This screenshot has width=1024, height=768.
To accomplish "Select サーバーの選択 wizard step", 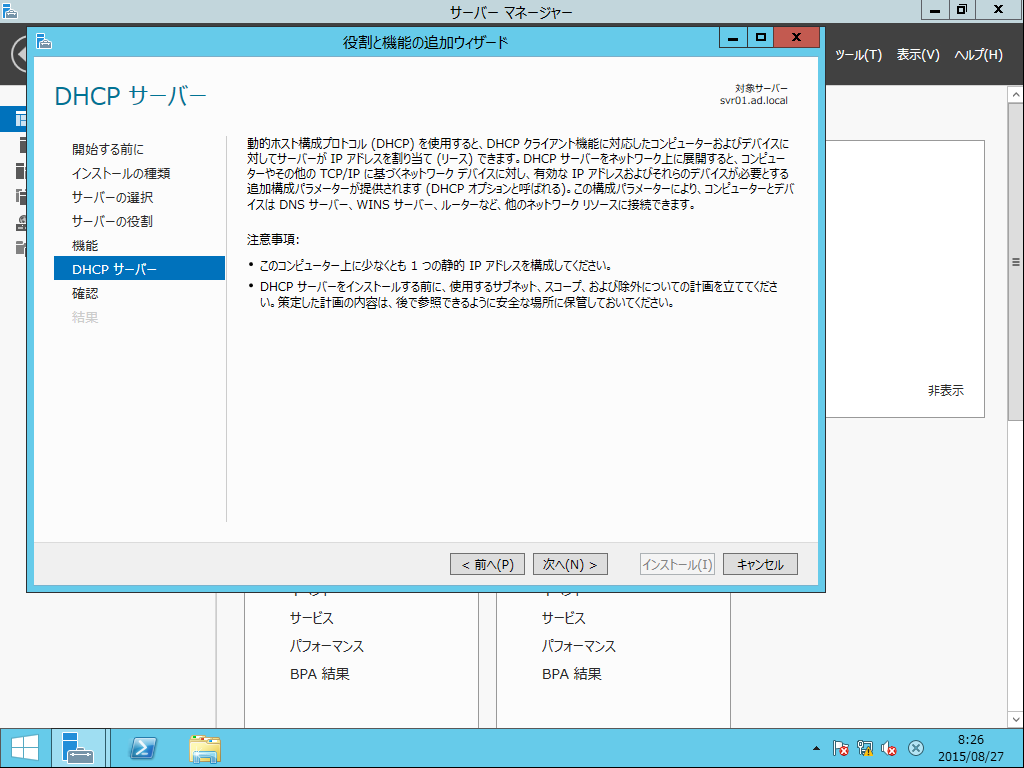I will click(112, 197).
